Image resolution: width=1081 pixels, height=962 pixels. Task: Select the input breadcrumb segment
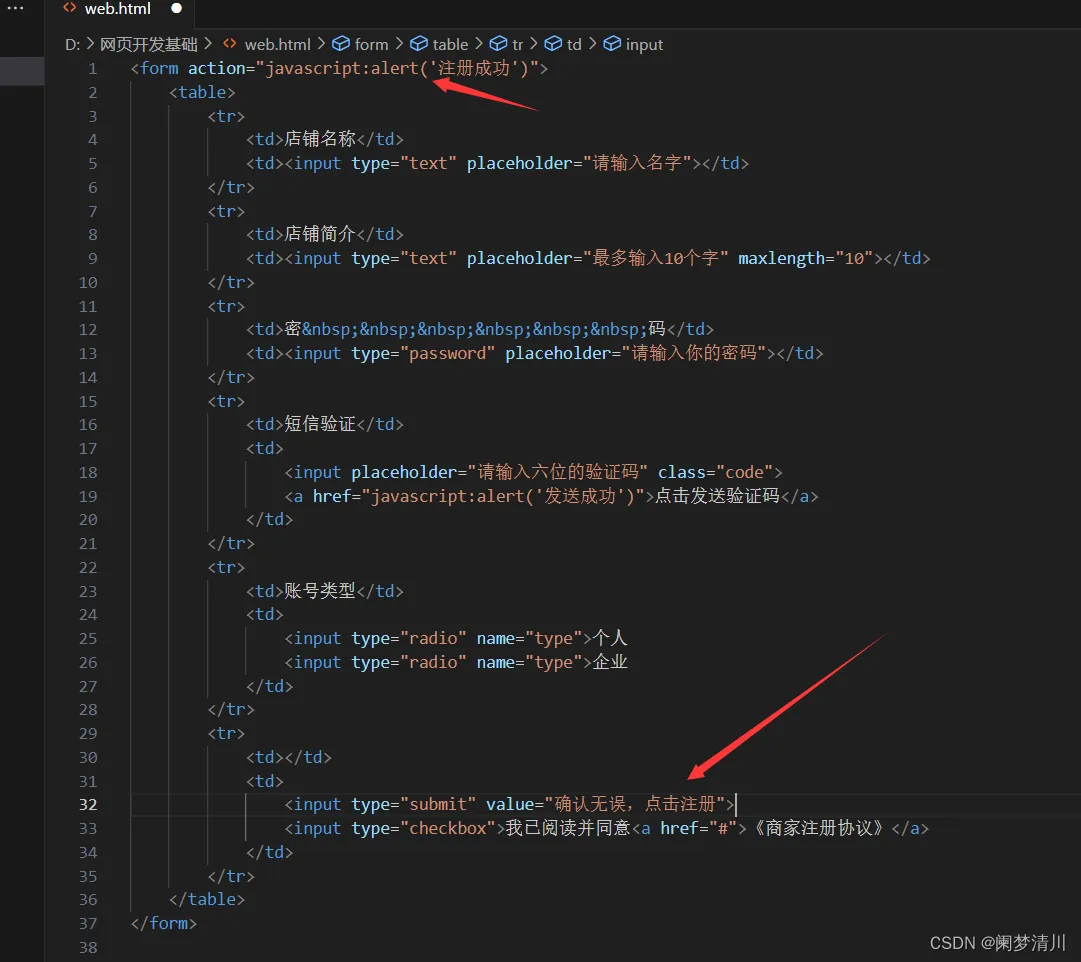(x=645, y=45)
